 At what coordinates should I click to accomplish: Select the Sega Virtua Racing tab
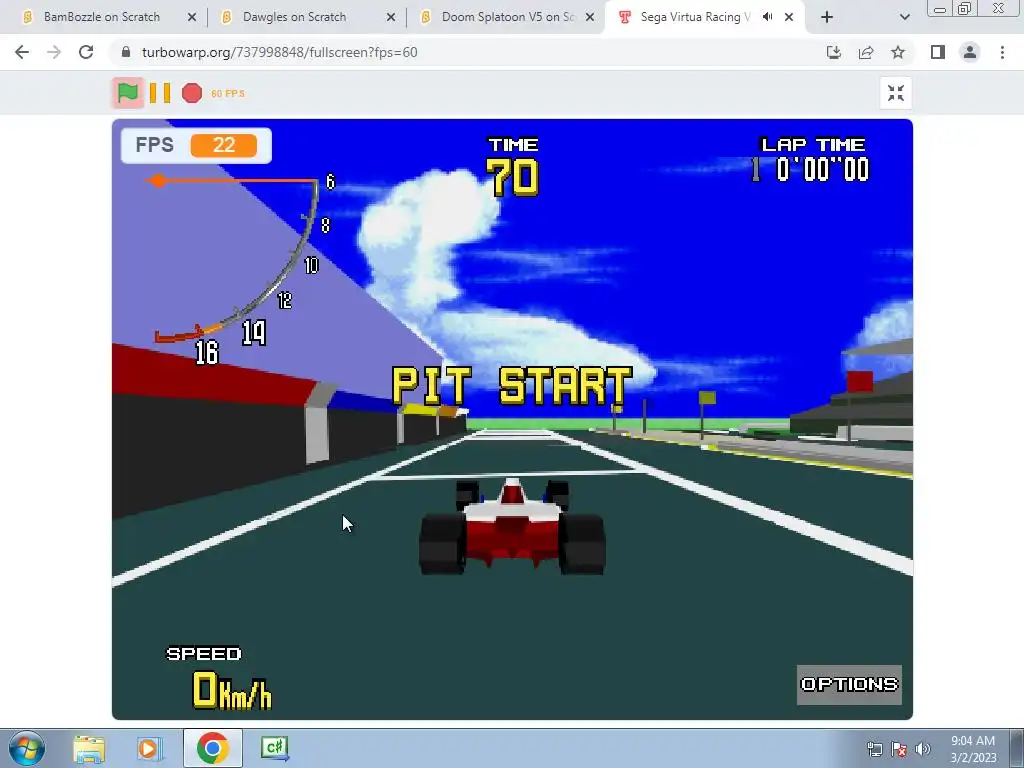(x=695, y=17)
